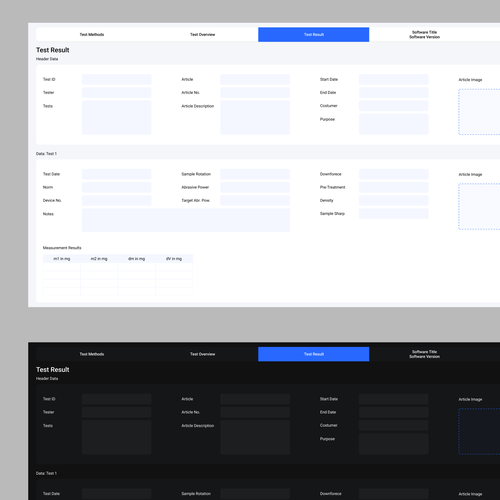
Task: Click the Costumer field in light mockup
Action: click(x=394, y=106)
